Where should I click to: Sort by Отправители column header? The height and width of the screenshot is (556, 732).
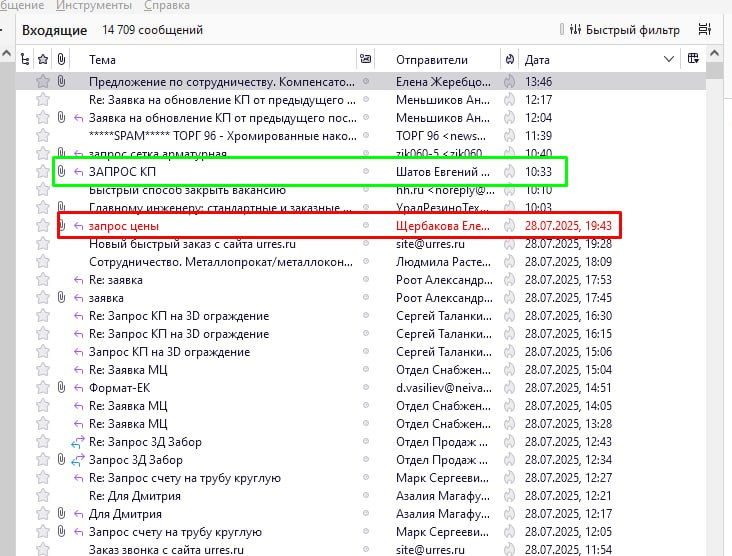pos(432,60)
